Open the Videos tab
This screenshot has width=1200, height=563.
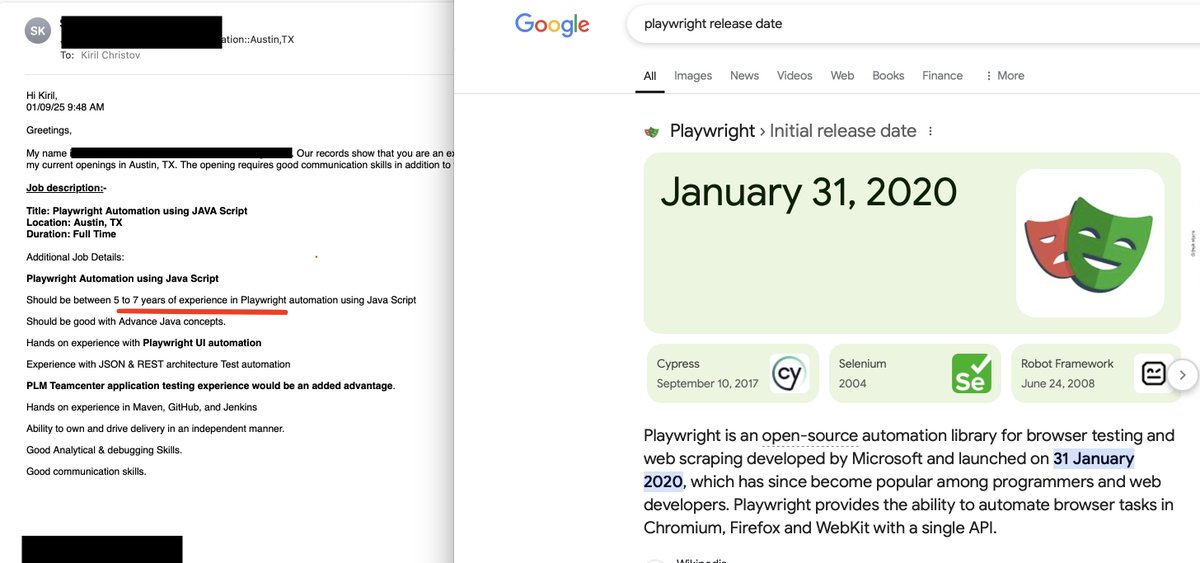click(795, 76)
